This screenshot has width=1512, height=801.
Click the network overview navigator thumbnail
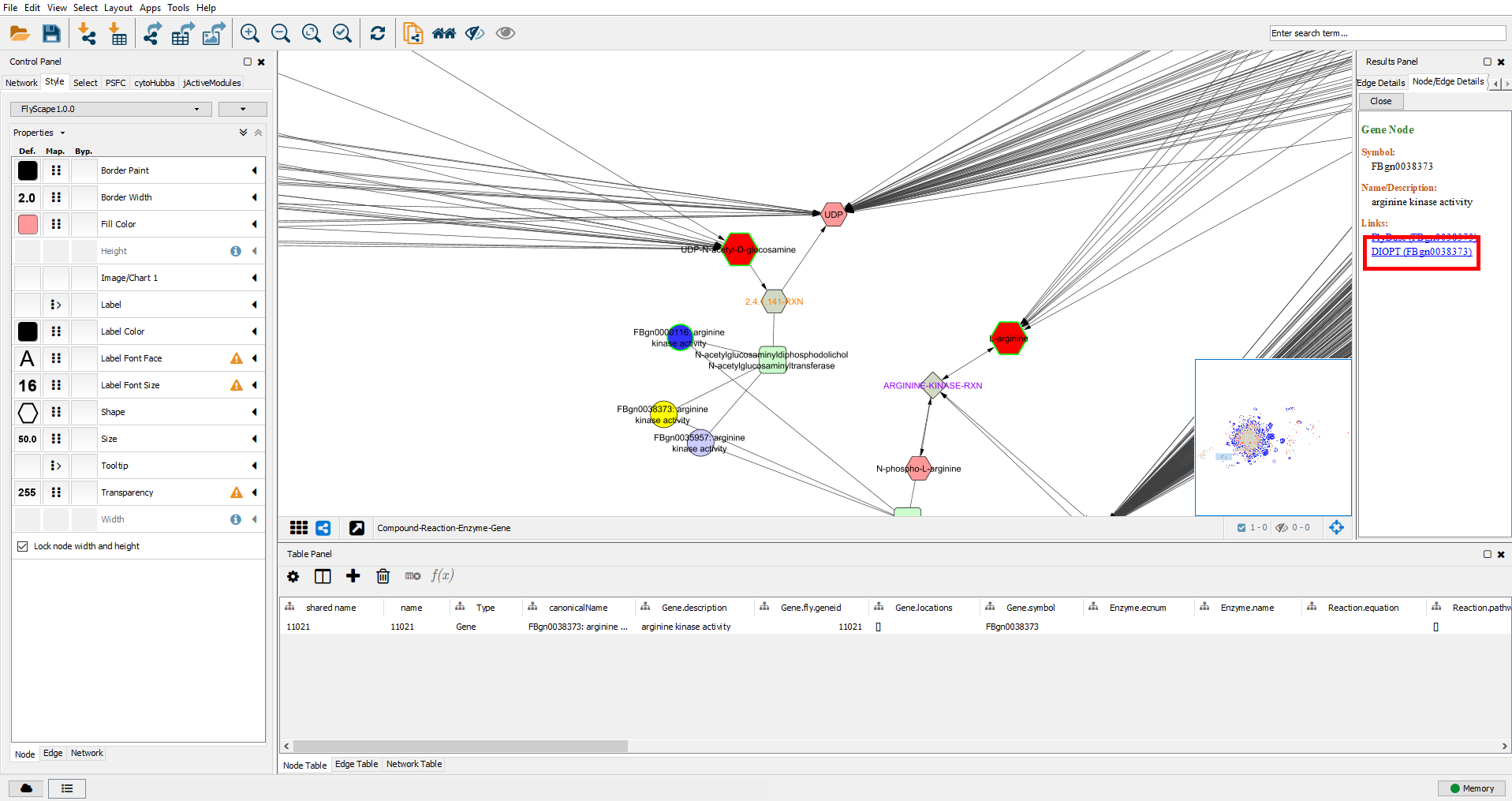(1273, 437)
